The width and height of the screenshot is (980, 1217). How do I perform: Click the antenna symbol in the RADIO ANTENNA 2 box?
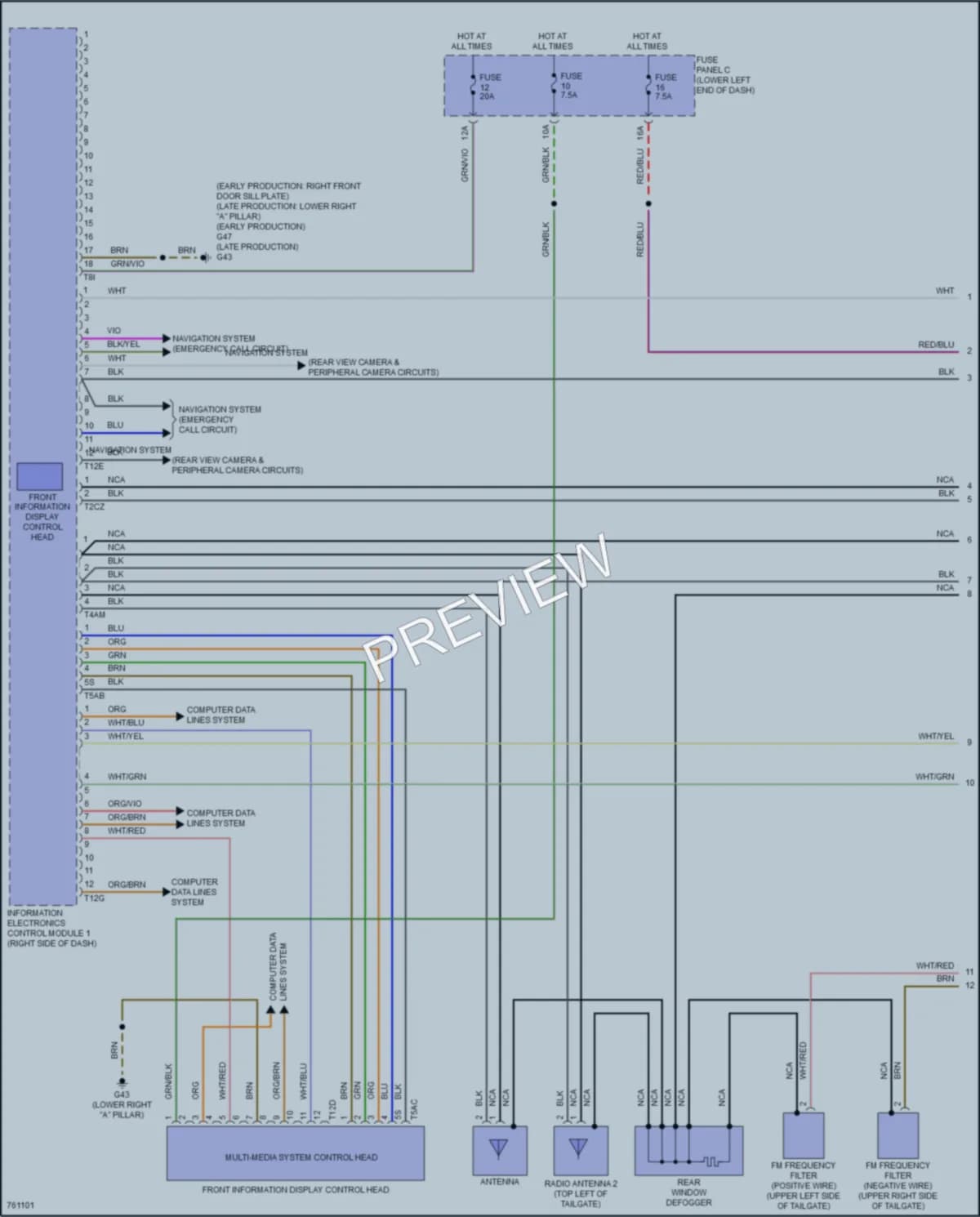click(579, 1149)
